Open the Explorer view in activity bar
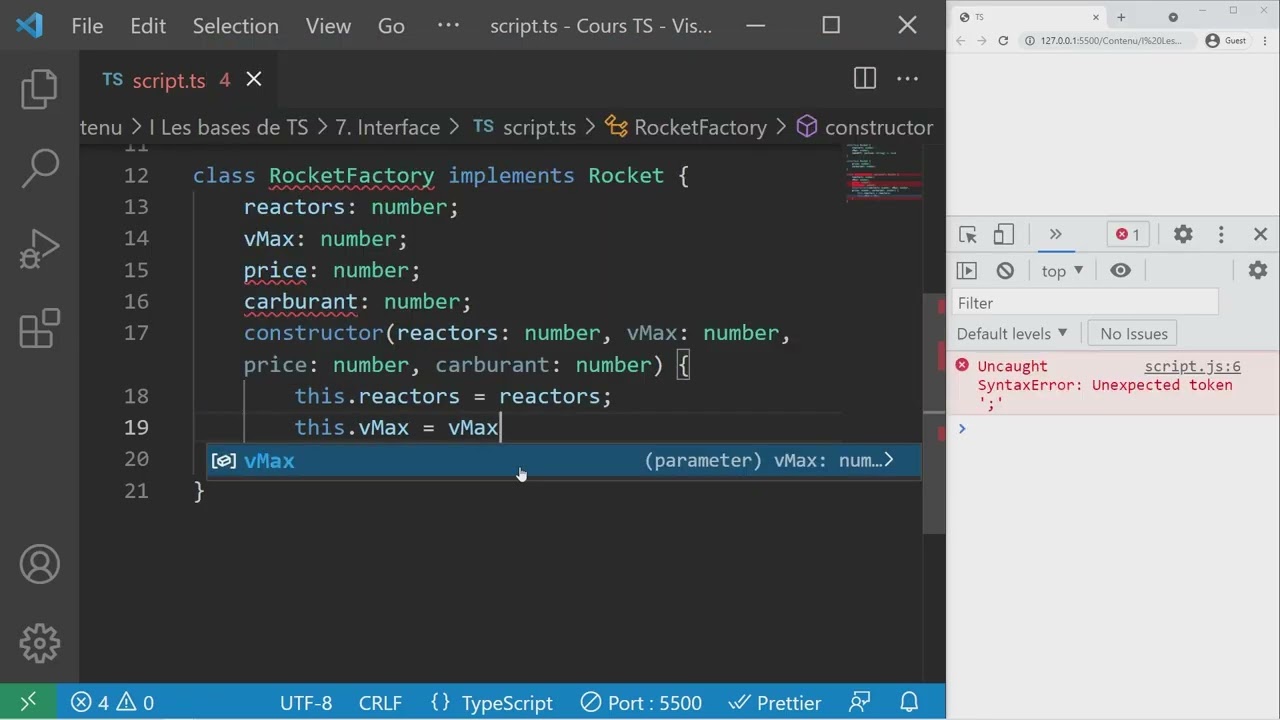The height and width of the screenshot is (720, 1280). click(x=39, y=89)
